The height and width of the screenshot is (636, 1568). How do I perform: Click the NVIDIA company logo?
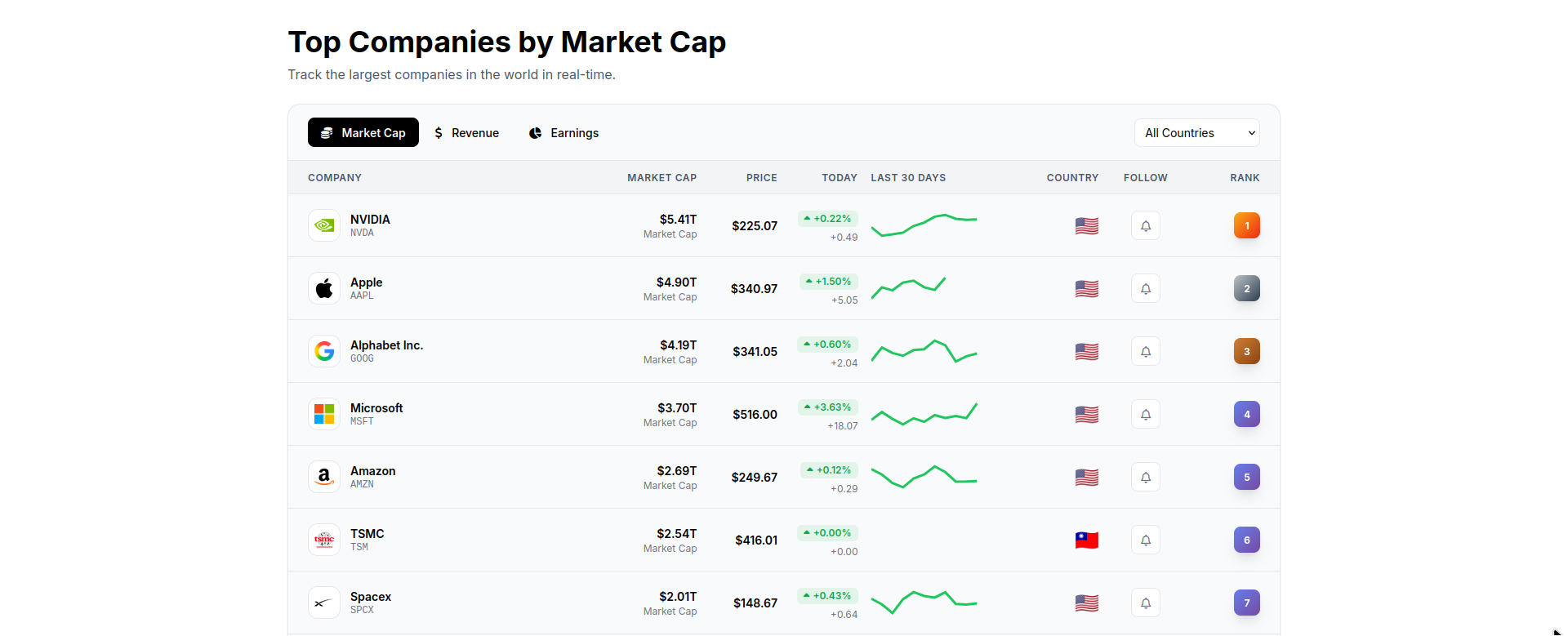(324, 225)
